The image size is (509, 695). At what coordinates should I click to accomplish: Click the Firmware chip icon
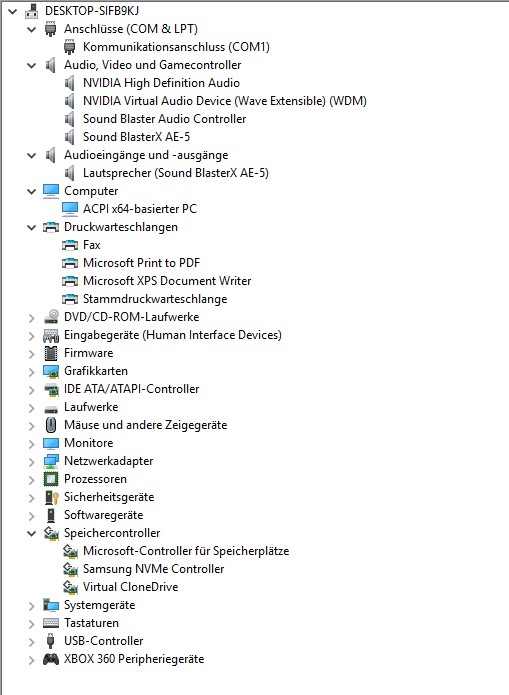(51, 353)
